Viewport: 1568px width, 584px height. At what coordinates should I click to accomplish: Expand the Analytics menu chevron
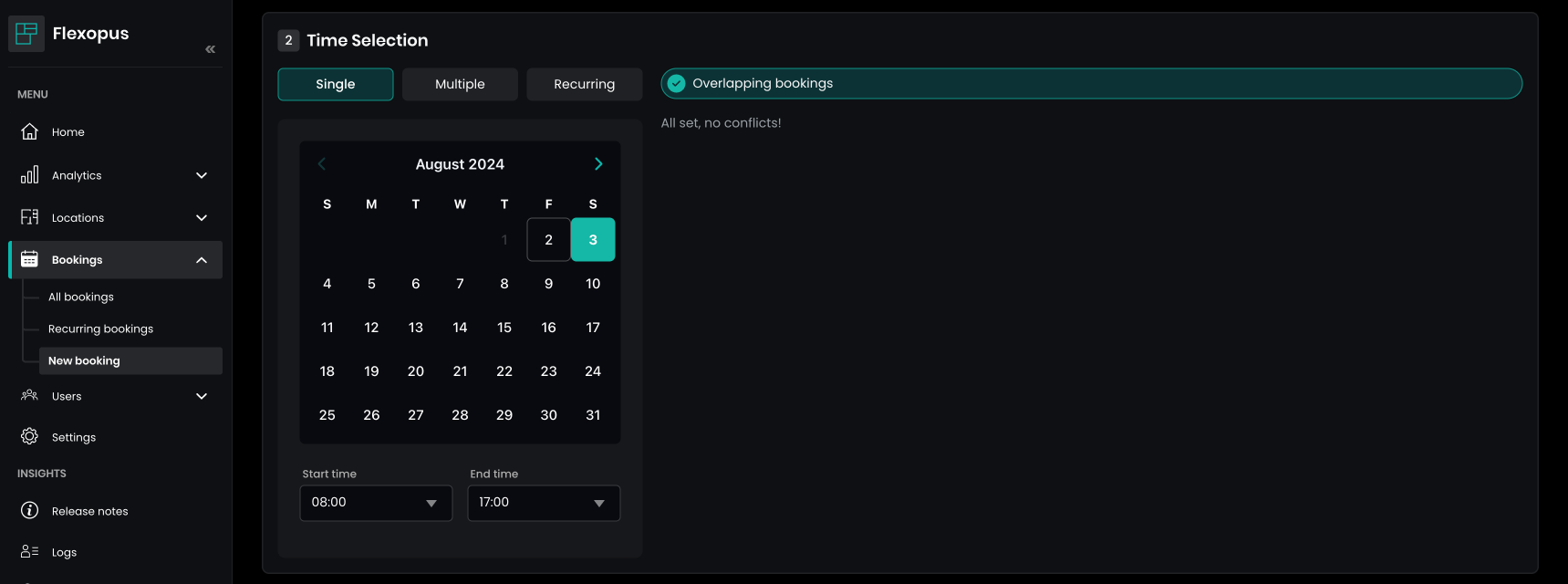pos(202,175)
